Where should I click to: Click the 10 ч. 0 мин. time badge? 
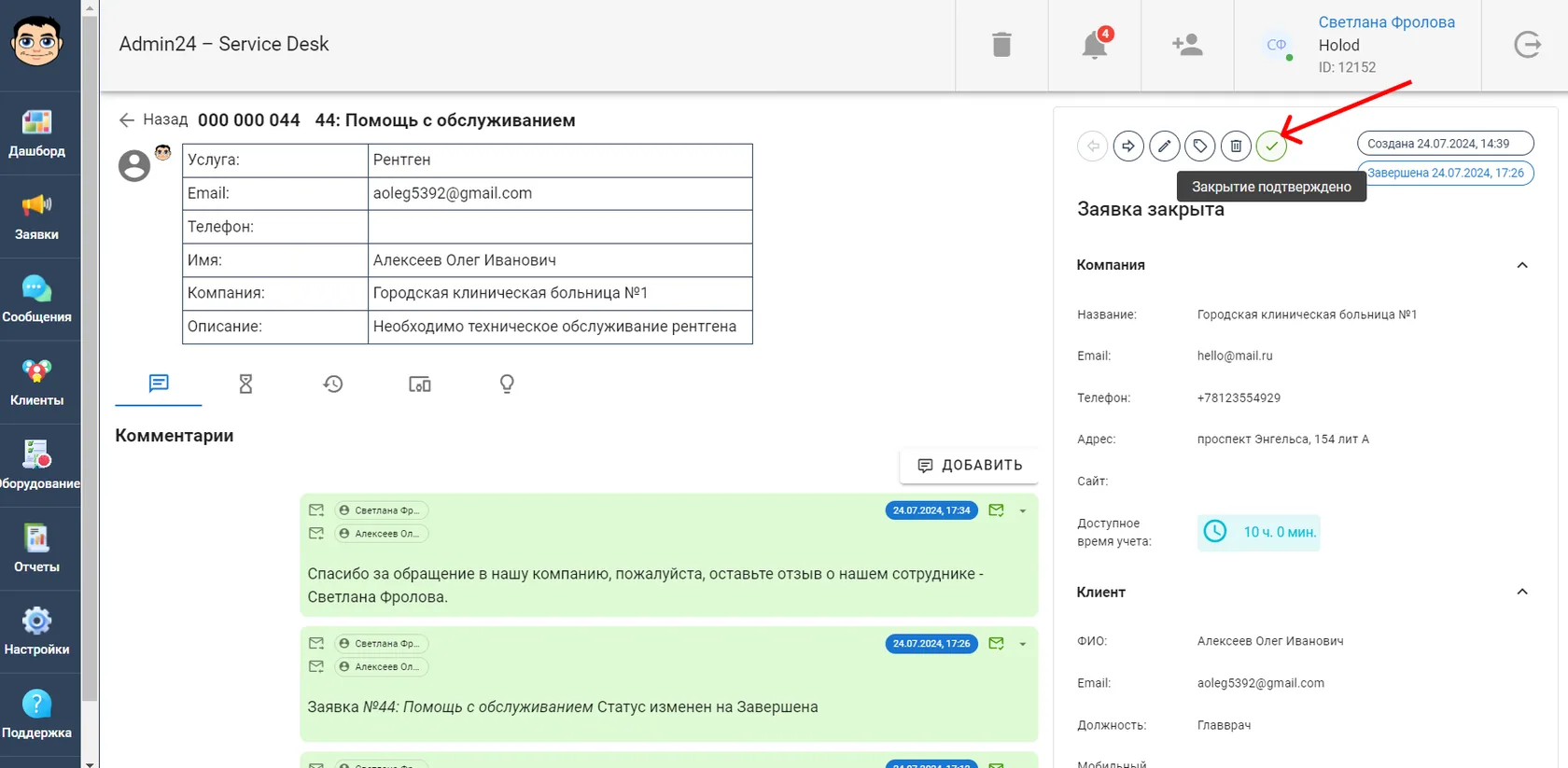tap(1259, 532)
